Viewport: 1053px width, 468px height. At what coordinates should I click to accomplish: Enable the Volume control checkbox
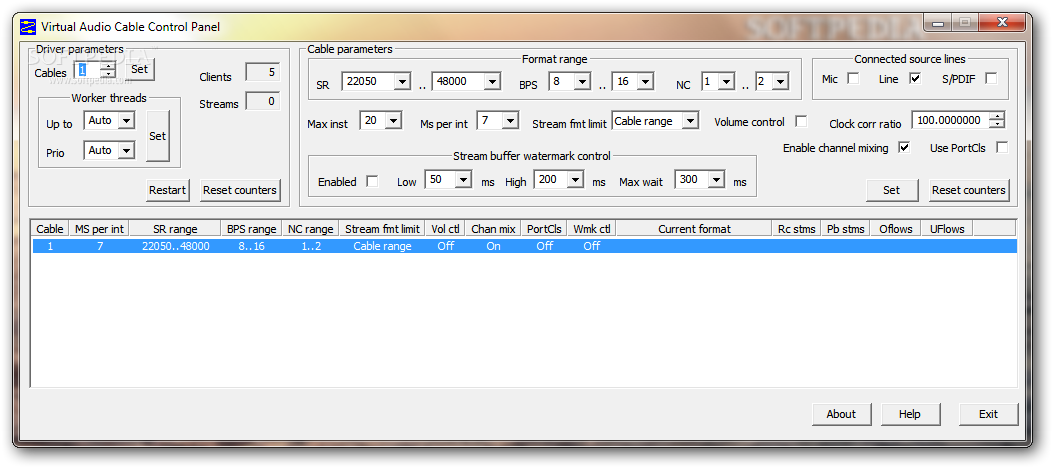coord(800,122)
